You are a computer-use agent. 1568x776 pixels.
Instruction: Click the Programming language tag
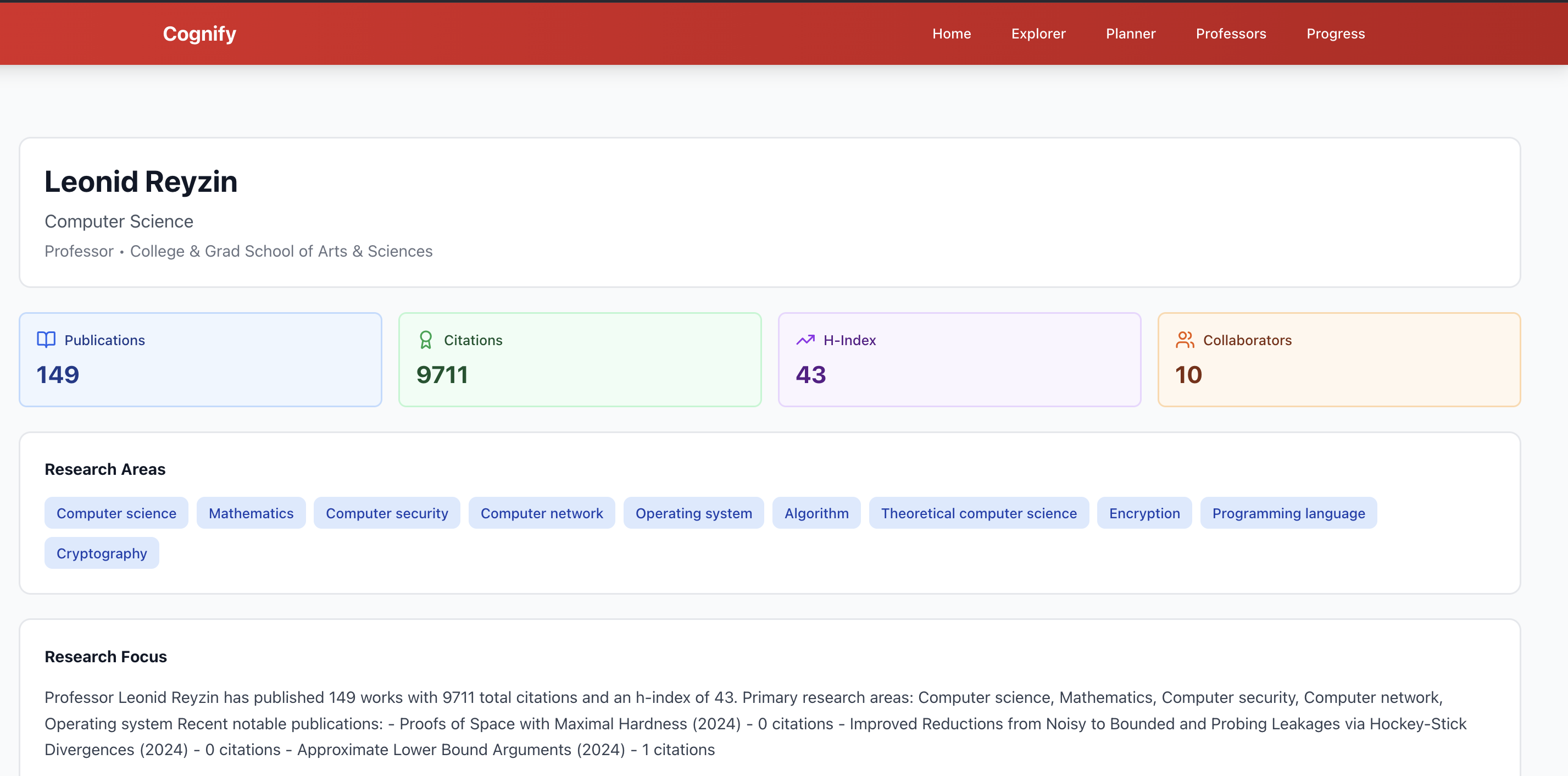1288,513
